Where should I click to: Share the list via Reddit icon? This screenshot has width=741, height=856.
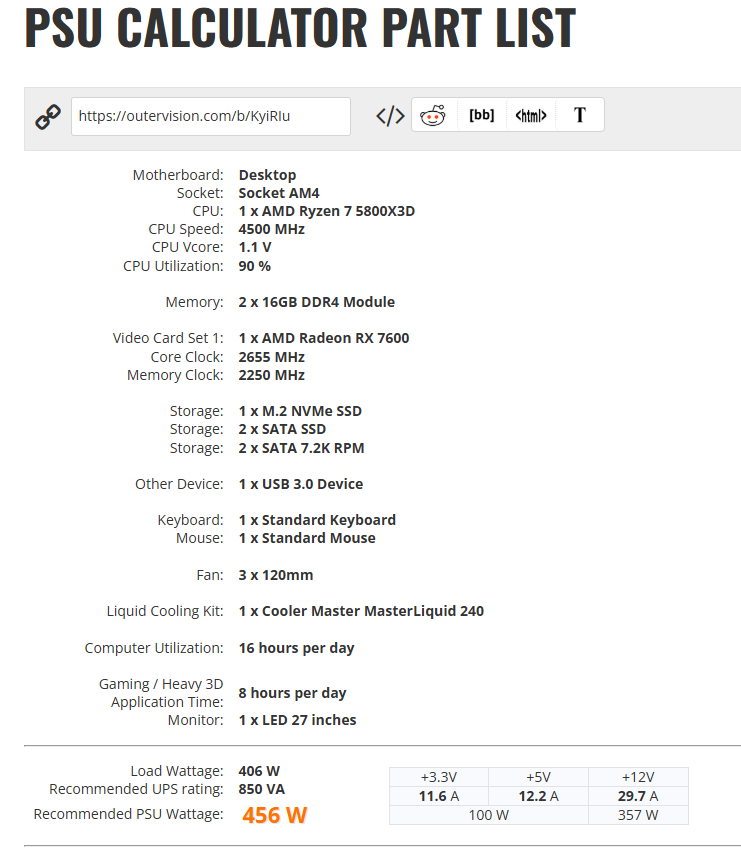[432, 115]
